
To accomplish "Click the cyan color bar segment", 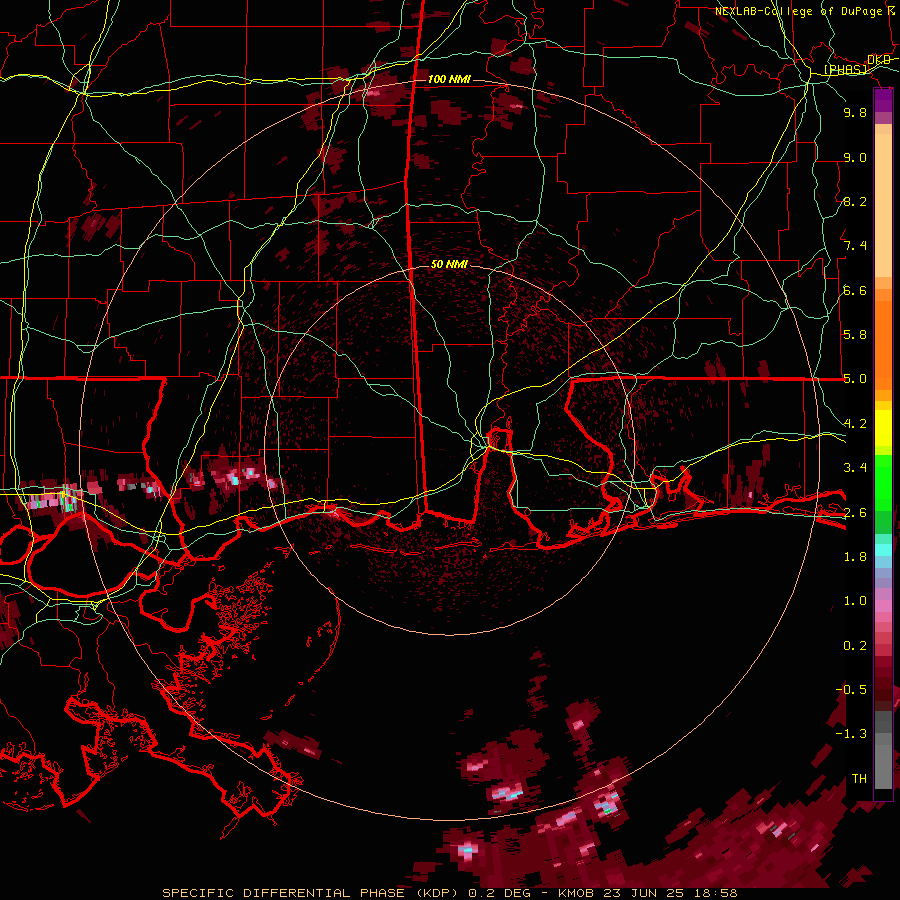I will (x=883, y=550).
